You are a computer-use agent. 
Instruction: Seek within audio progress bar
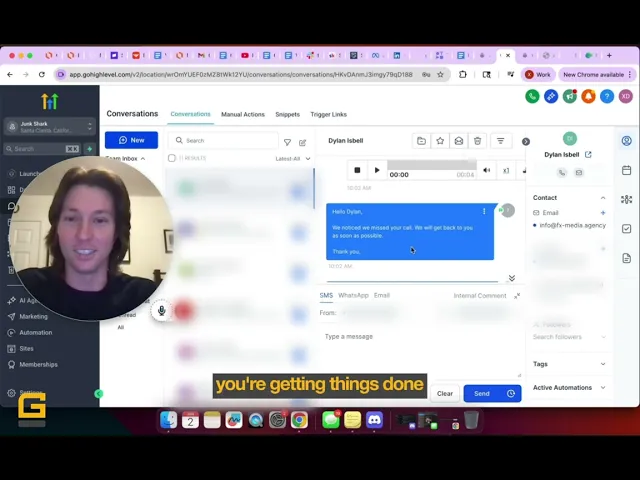click(432, 165)
